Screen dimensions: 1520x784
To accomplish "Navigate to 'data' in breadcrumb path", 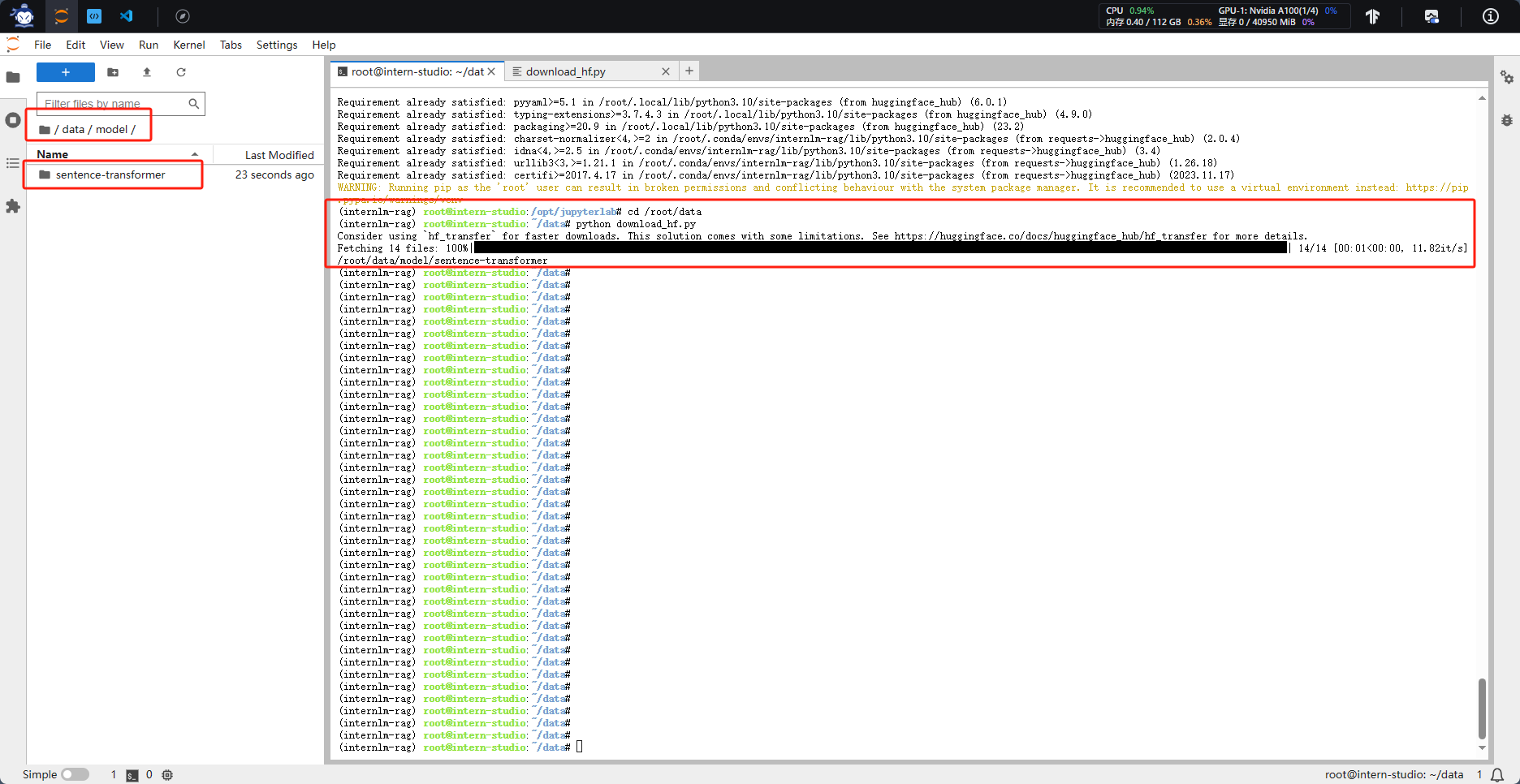I will [x=73, y=129].
